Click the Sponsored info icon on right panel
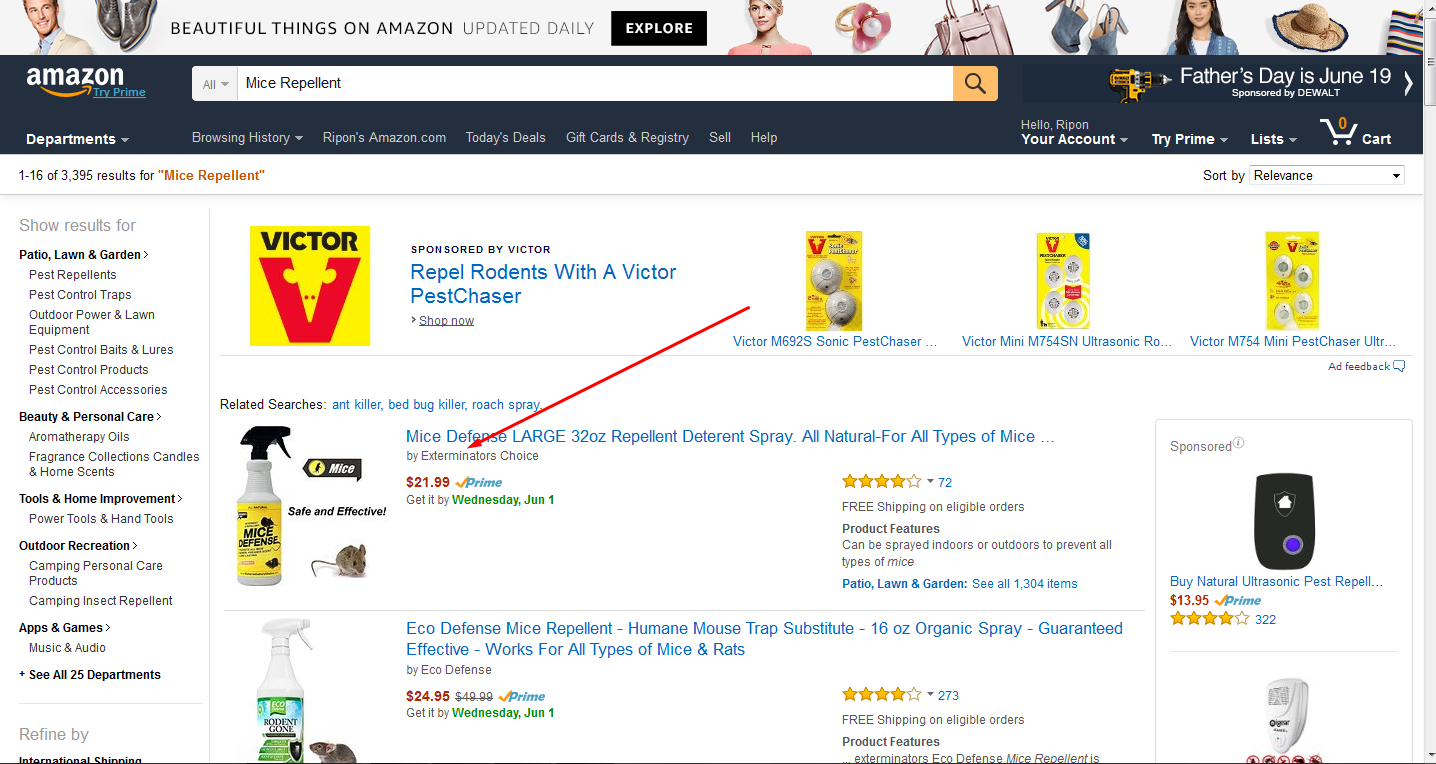The height and width of the screenshot is (764, 1436). (x=1237, y=442)
